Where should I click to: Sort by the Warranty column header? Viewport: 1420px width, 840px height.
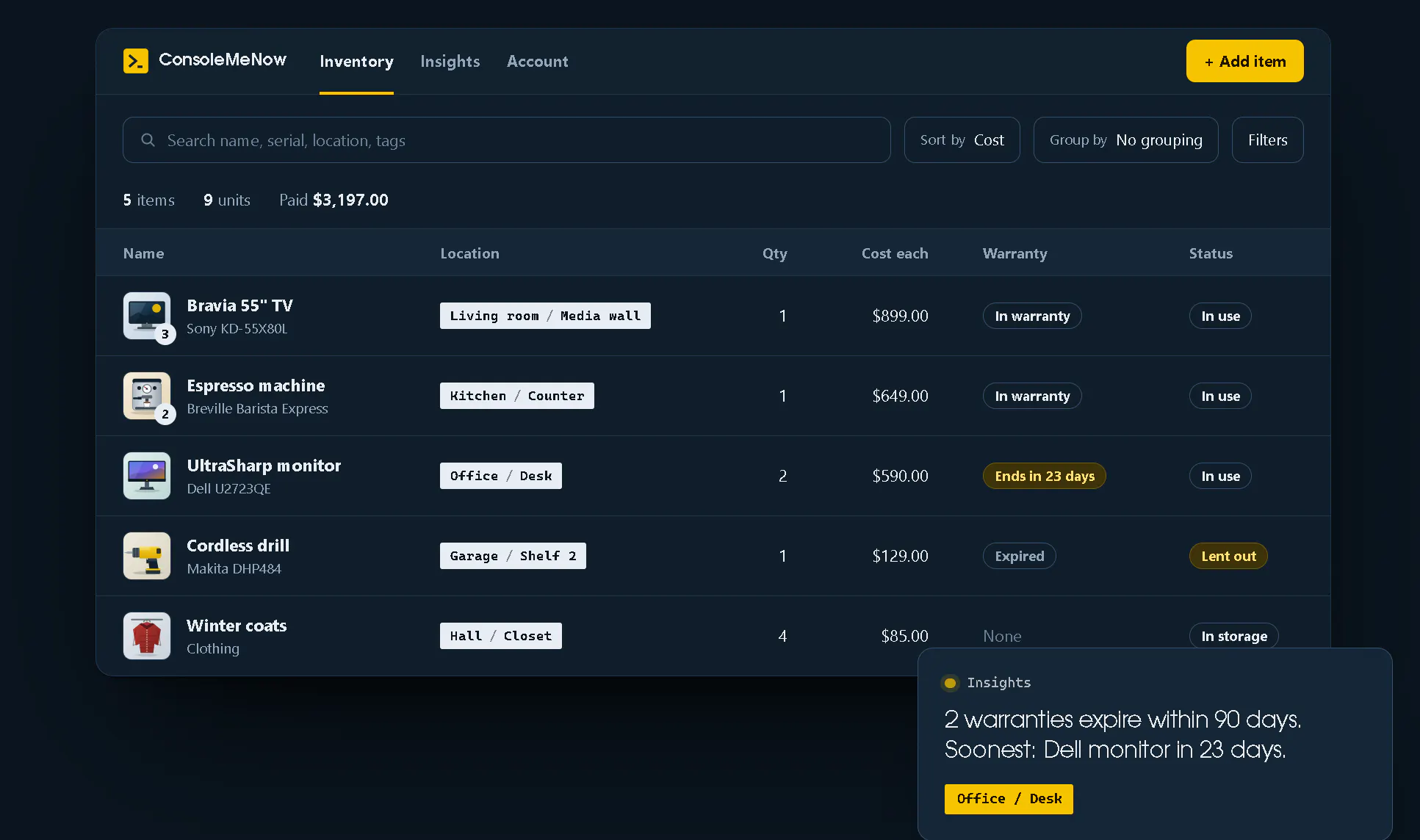coord(1014,253)
